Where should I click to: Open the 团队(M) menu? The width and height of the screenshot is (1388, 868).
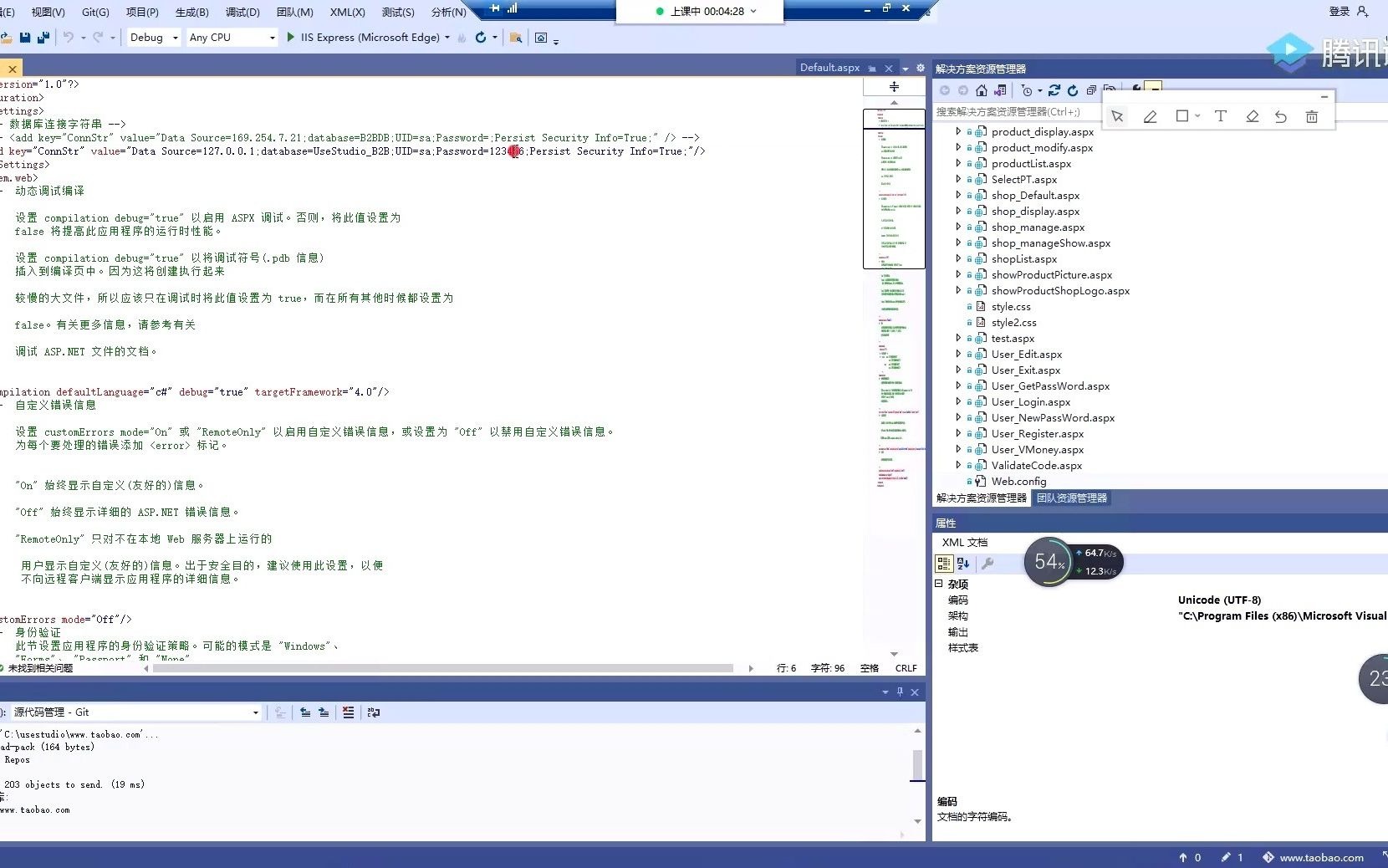point(294,12)
